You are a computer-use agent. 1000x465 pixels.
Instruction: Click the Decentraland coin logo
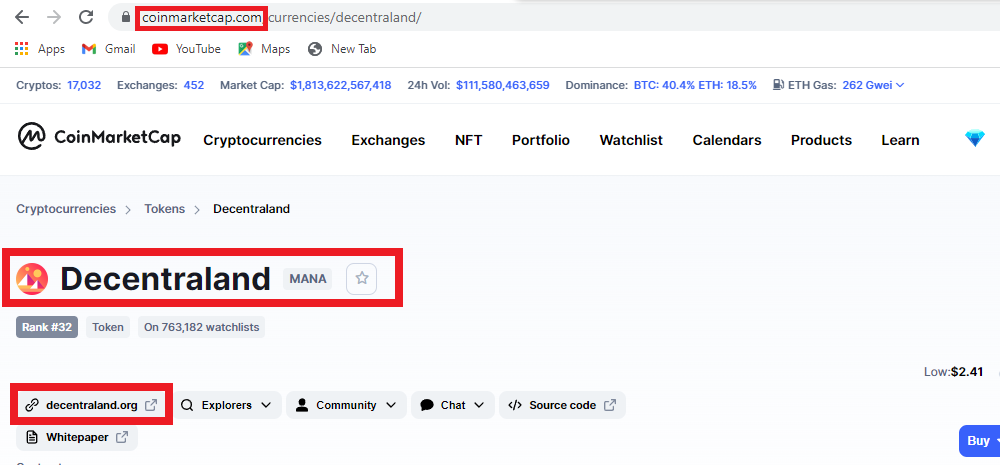[x=32, y=279]
